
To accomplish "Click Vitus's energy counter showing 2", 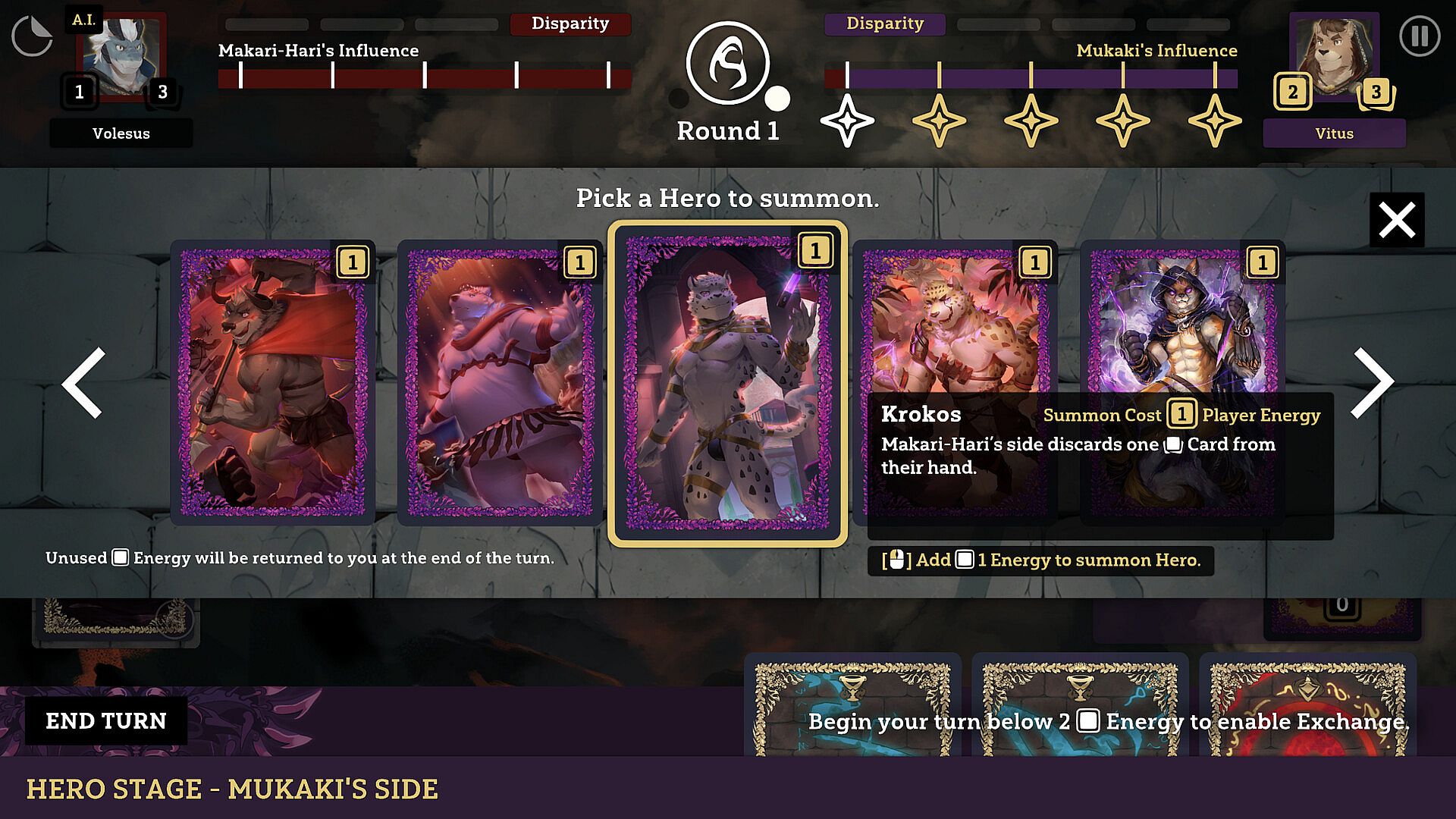I will pyautogui.click(x=1292, y=93).
